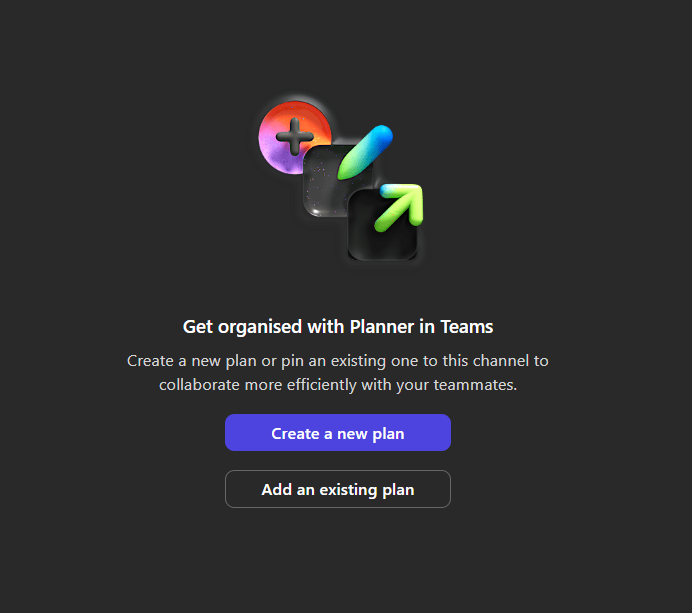
Task: Click the Create a new plan button
Action: click(338, 433)
